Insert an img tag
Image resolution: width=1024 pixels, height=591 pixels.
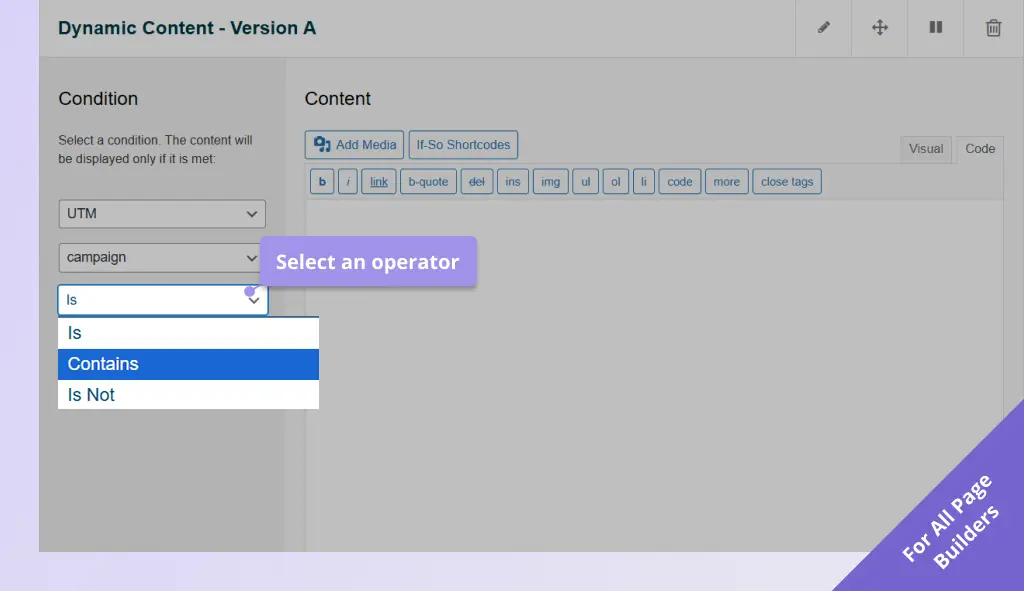point(550,182)
